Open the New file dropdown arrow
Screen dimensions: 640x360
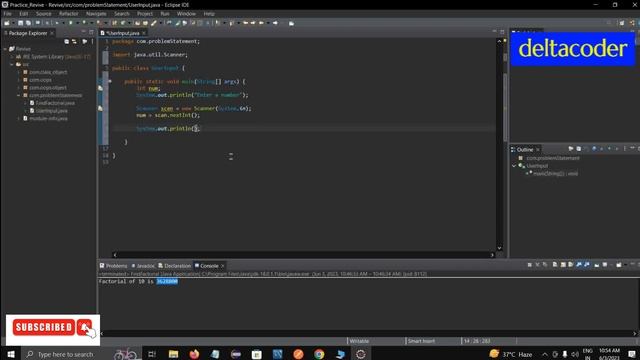click(x=12, y=23)
